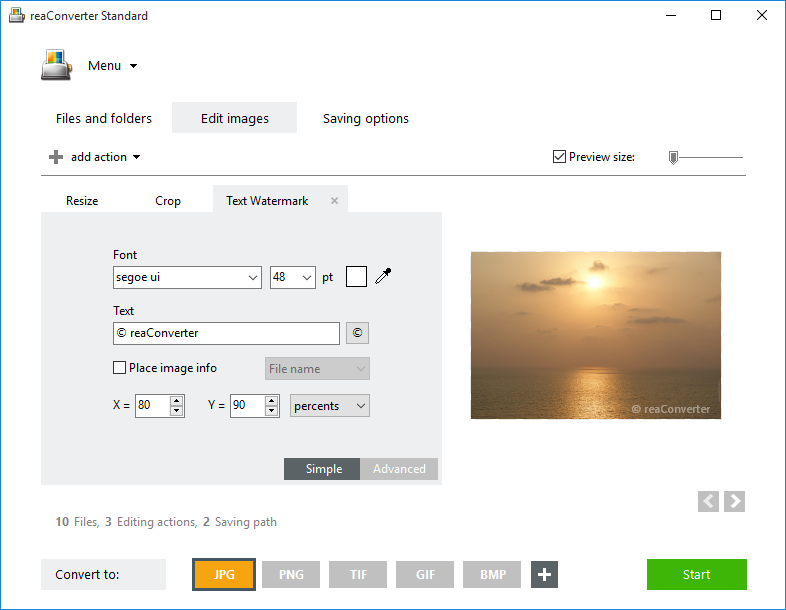The height and width of the screenshot is (610, 786).
Task: Click the add action plus icon
Action: pos(56,157)
